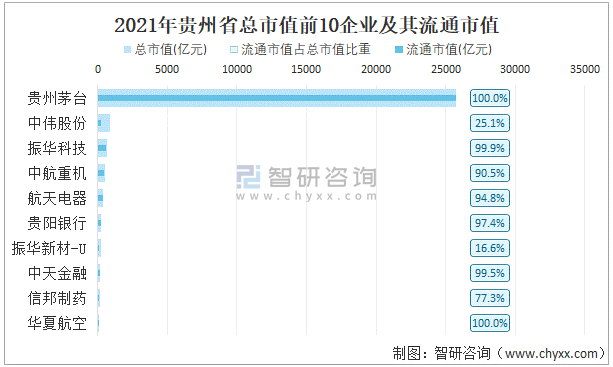Viewport: 613px width, 367px height.
Task: Click the 16.6% label for 振华新材-U
Action: [490, 248]
